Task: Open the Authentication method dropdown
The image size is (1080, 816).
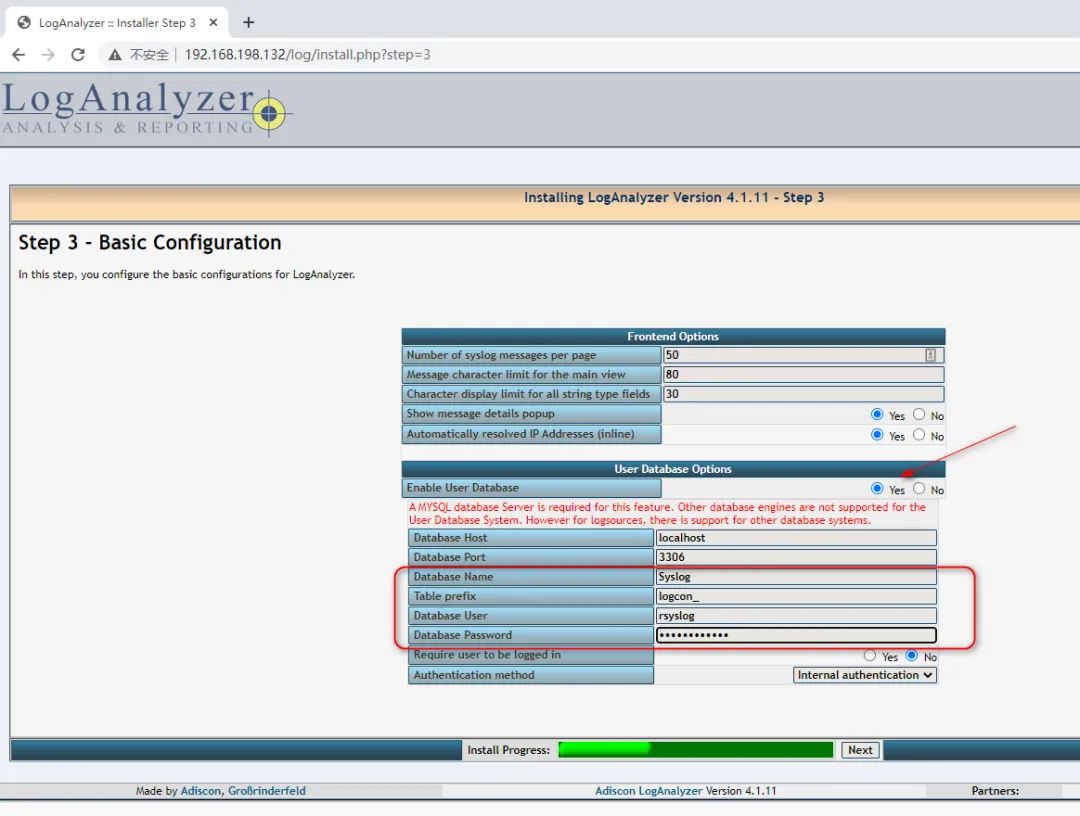Action: coord(864,675)
